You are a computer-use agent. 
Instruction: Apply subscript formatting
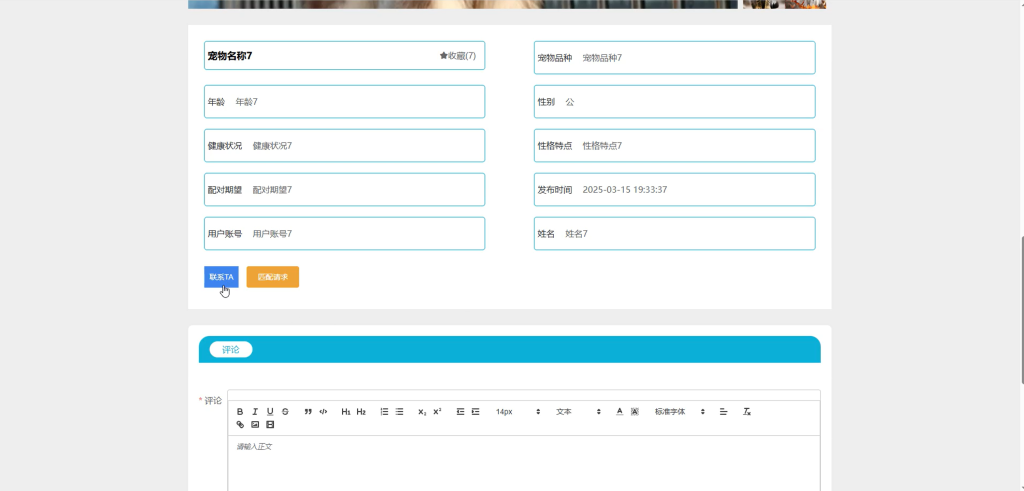coord(422,412)
